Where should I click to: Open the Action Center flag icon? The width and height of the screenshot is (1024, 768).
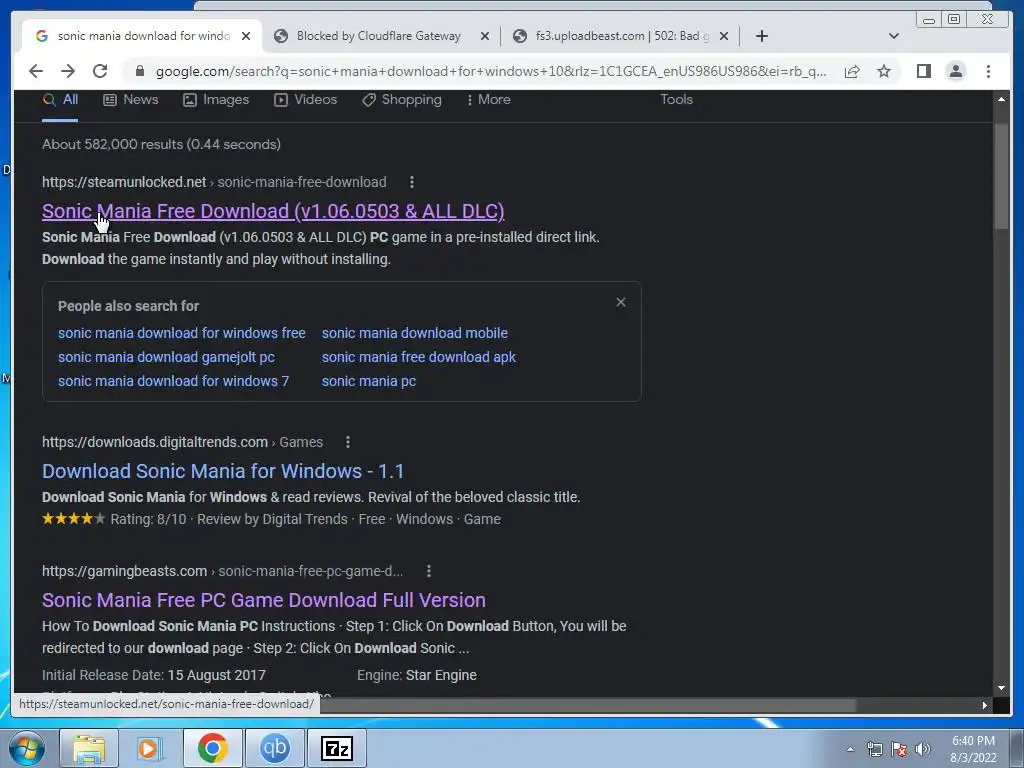899,749
